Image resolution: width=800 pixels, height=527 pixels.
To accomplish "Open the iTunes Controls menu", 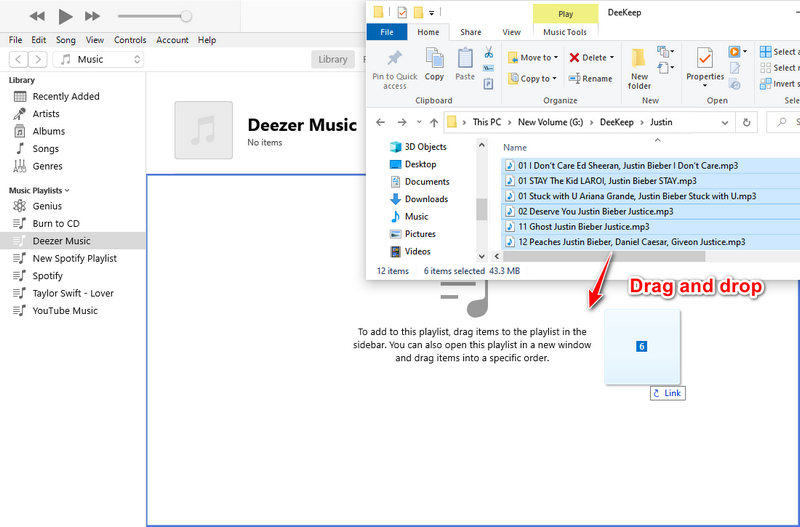I will (130, 40).
